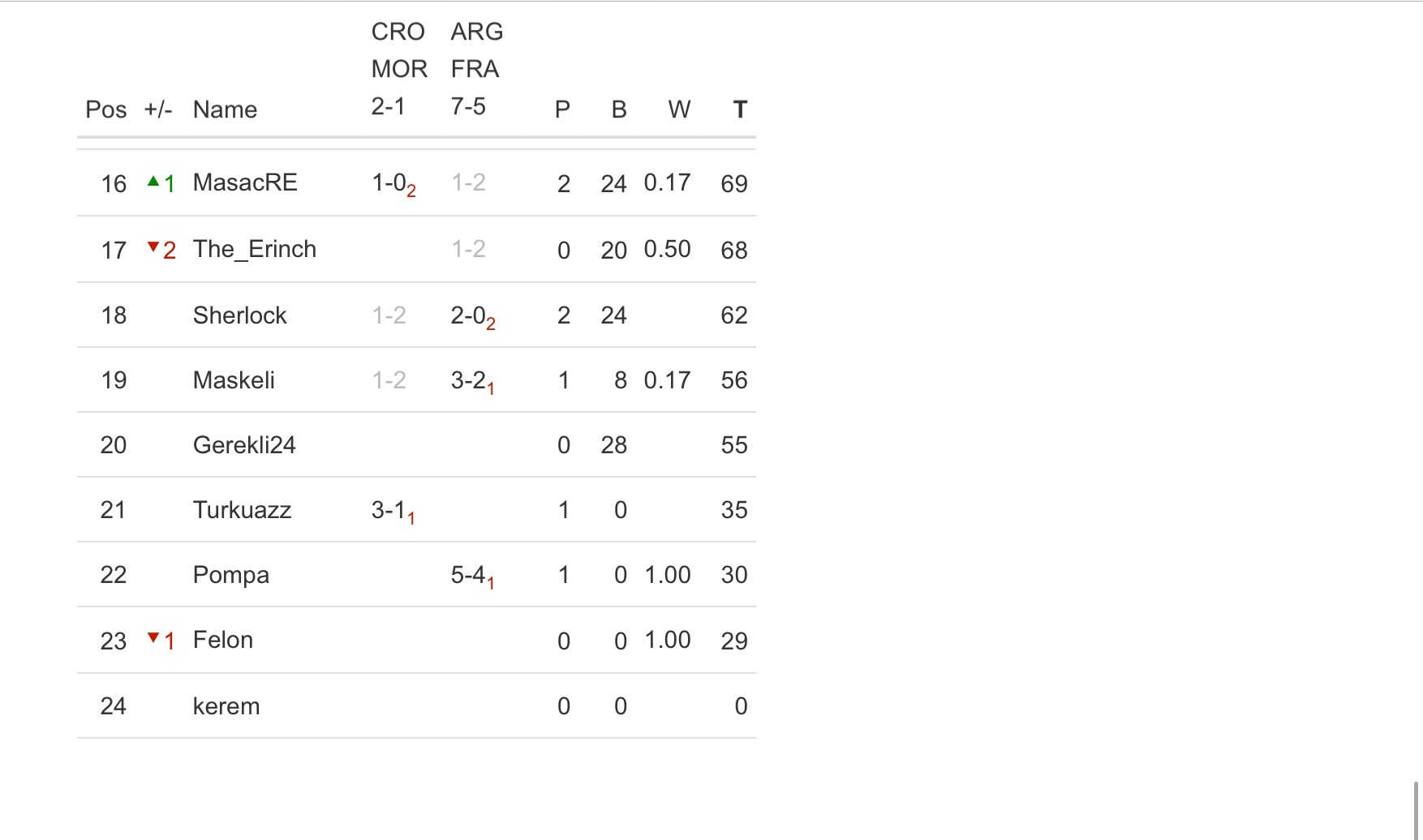Viewport: 1423px width, 840px height.
Task: Sort by the Pos column header
Action: 106,109
